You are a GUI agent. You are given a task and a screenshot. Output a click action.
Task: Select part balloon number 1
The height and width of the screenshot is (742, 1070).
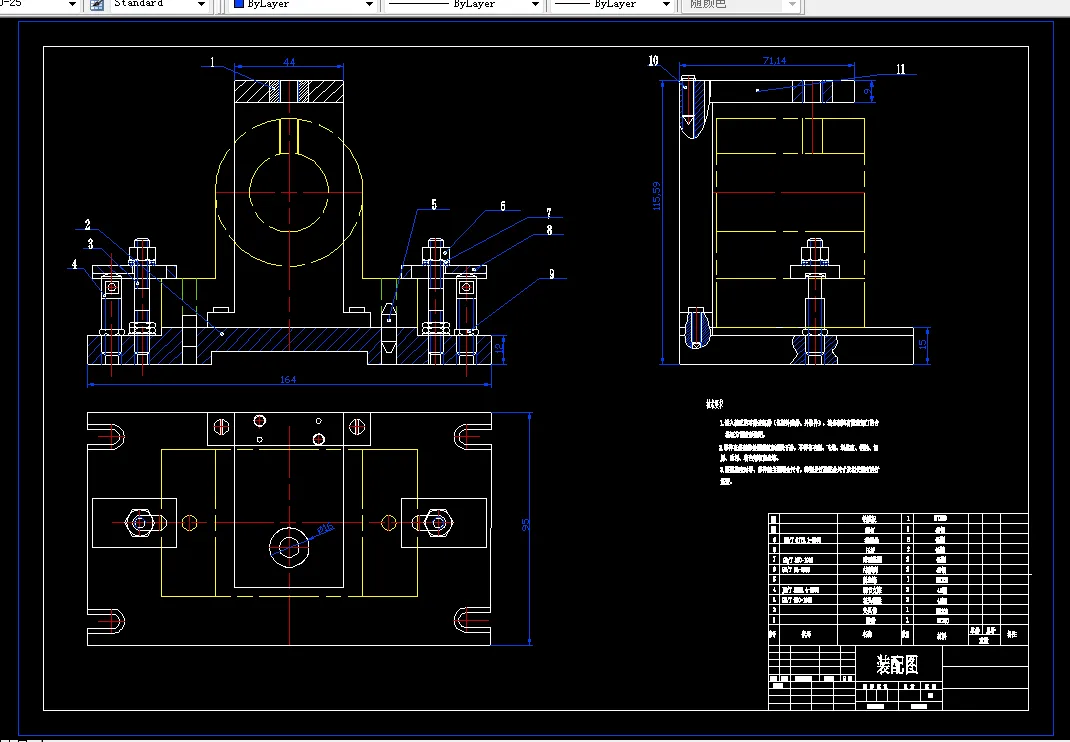212,63
